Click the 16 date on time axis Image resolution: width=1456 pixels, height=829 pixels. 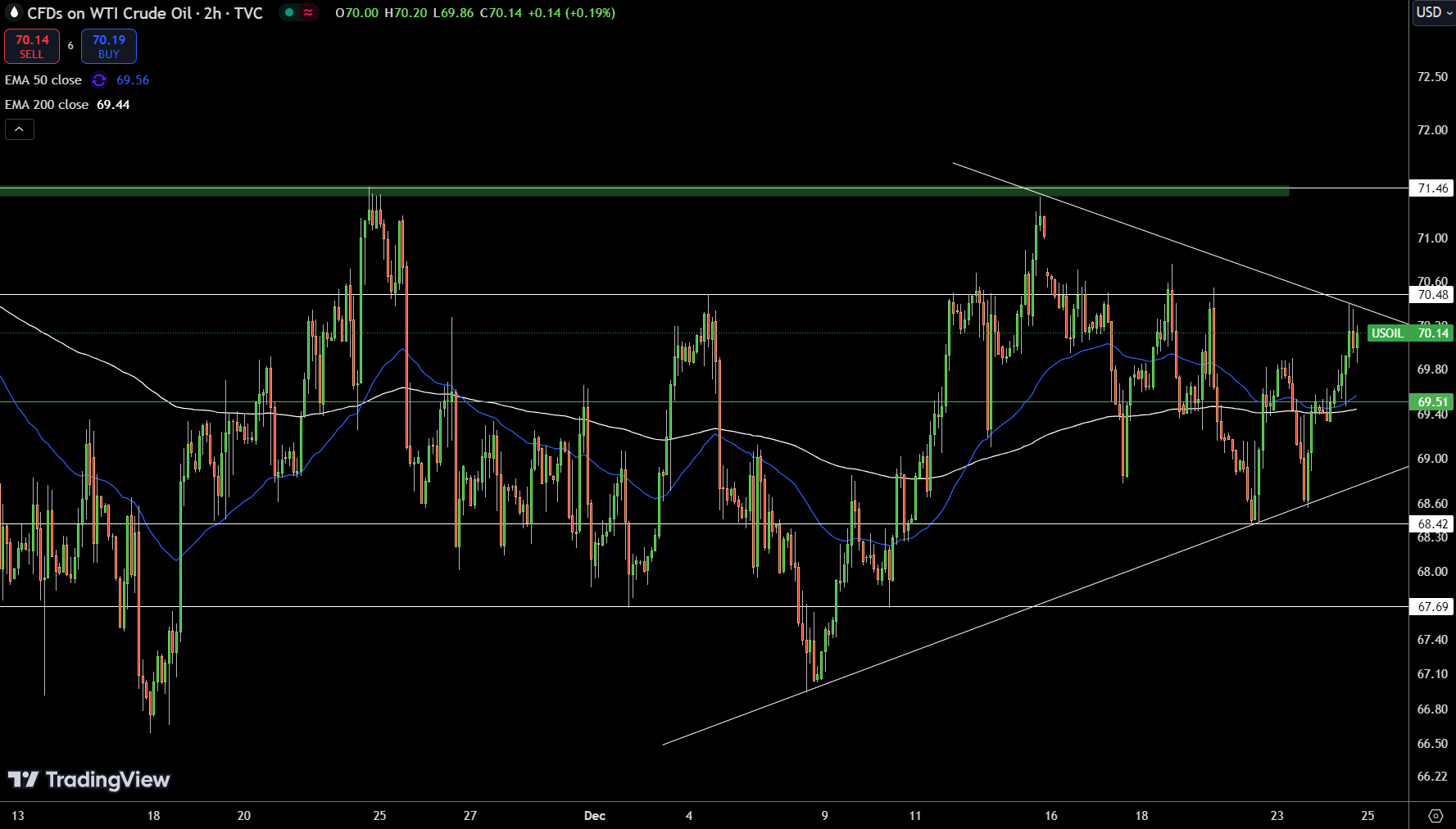tap(1051, 816)
